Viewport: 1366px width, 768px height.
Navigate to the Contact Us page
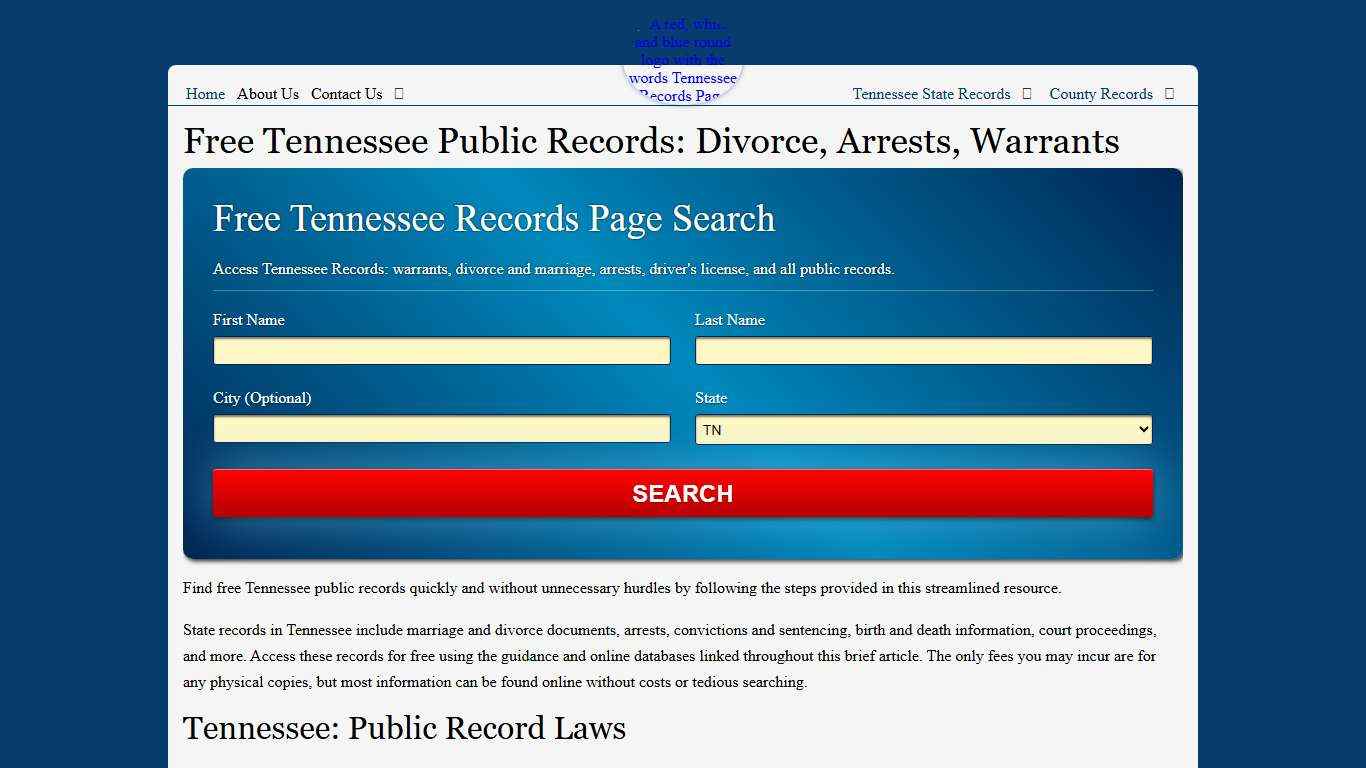[346, 94]
